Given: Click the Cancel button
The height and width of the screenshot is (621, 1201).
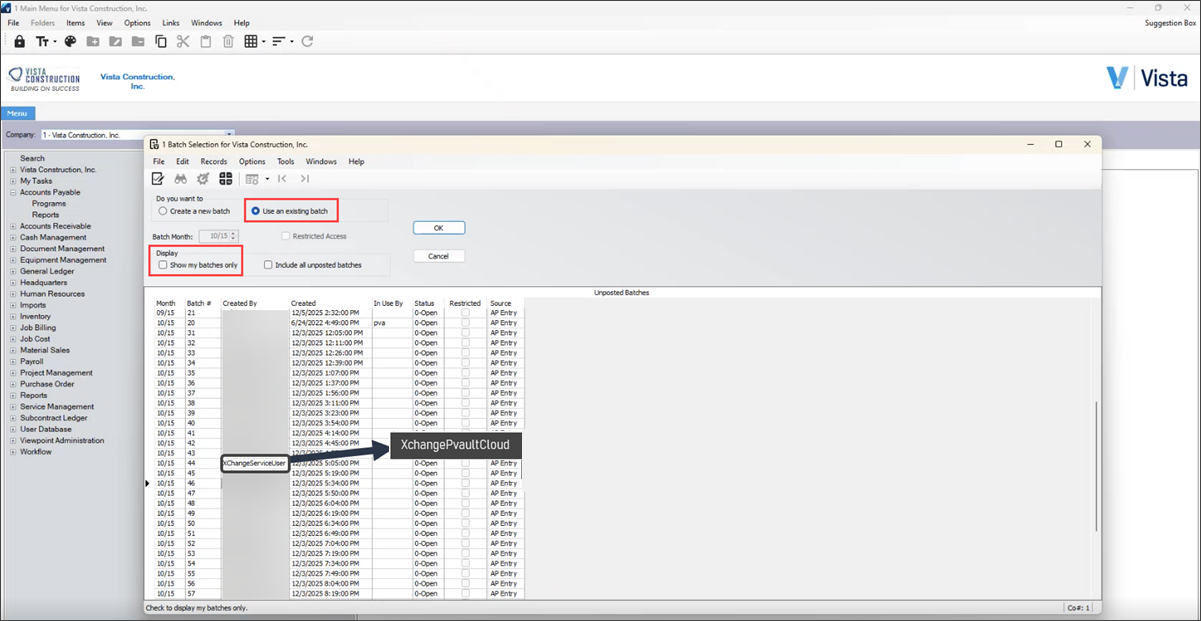Looking at the screenshot, I should point(439,256).
